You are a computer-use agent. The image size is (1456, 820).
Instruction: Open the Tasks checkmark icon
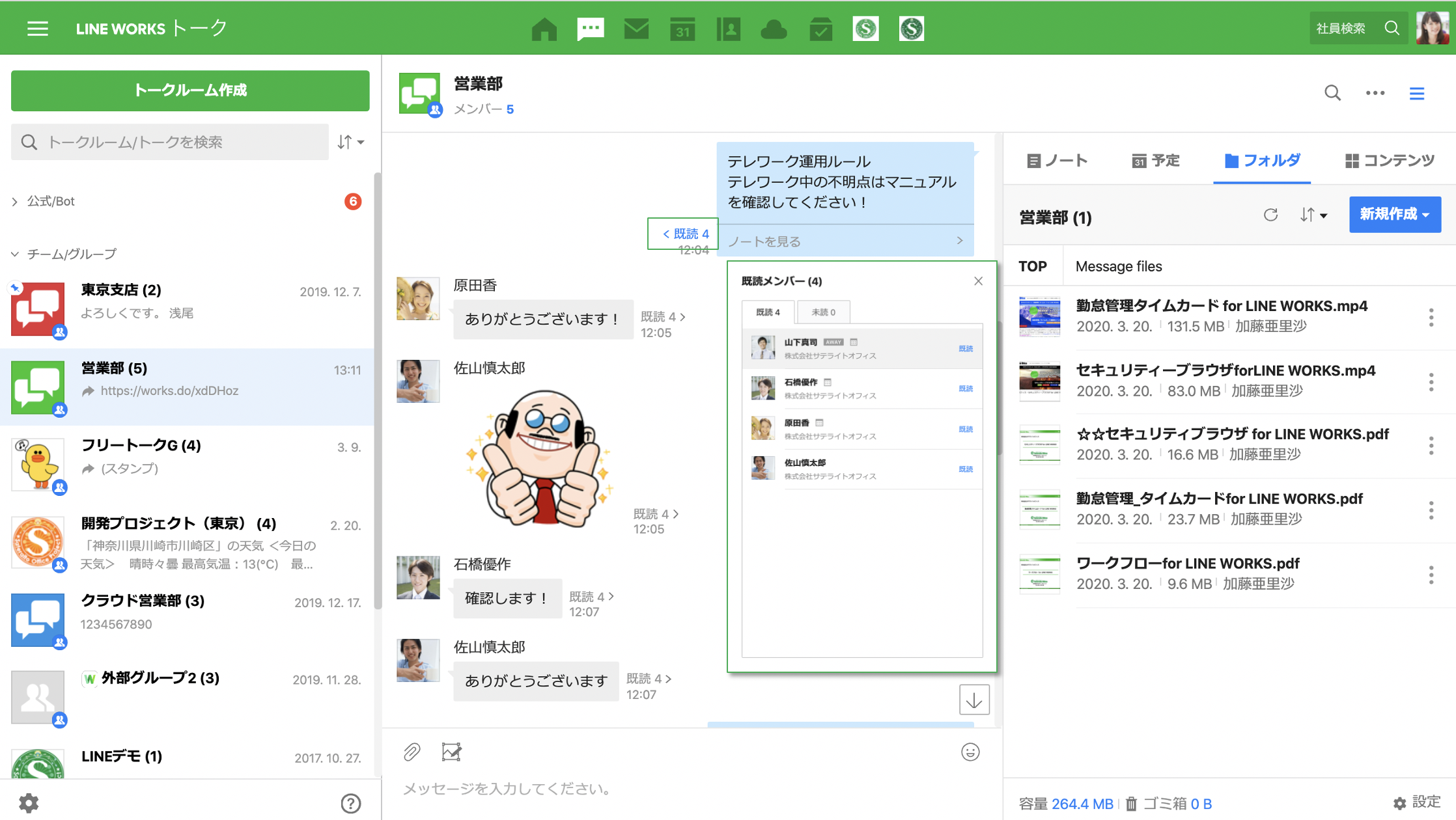(820, 29)
